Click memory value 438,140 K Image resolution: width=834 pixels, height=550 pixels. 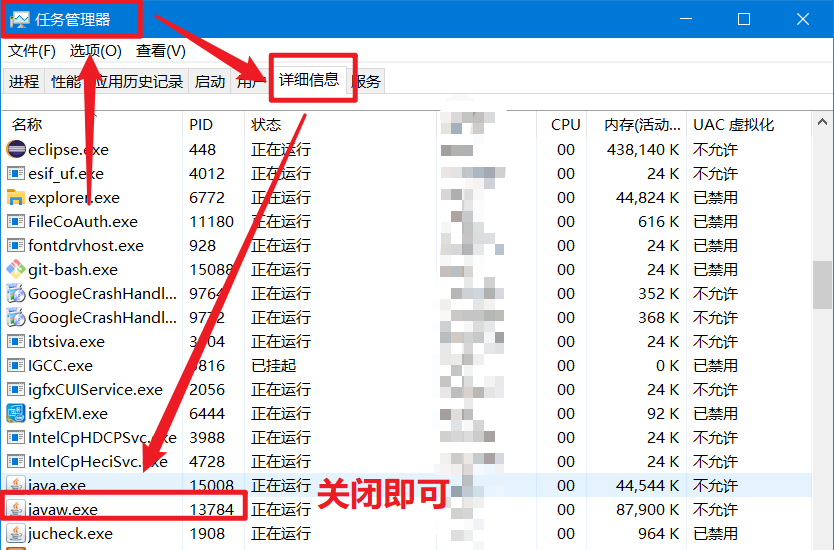coord(643,149)
